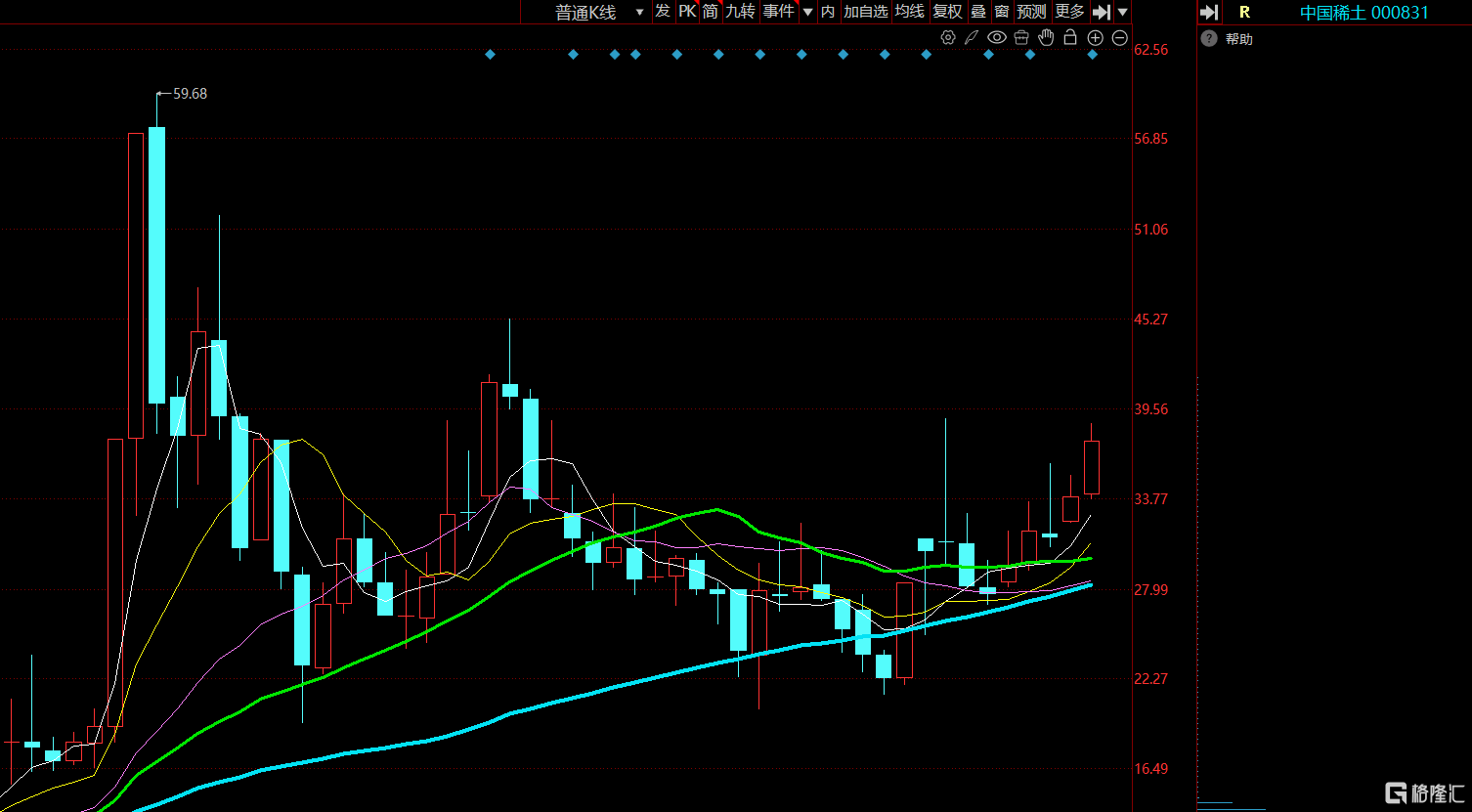Click the 51.06 price axis label

pyautogui.click(x=1151, y=230)
